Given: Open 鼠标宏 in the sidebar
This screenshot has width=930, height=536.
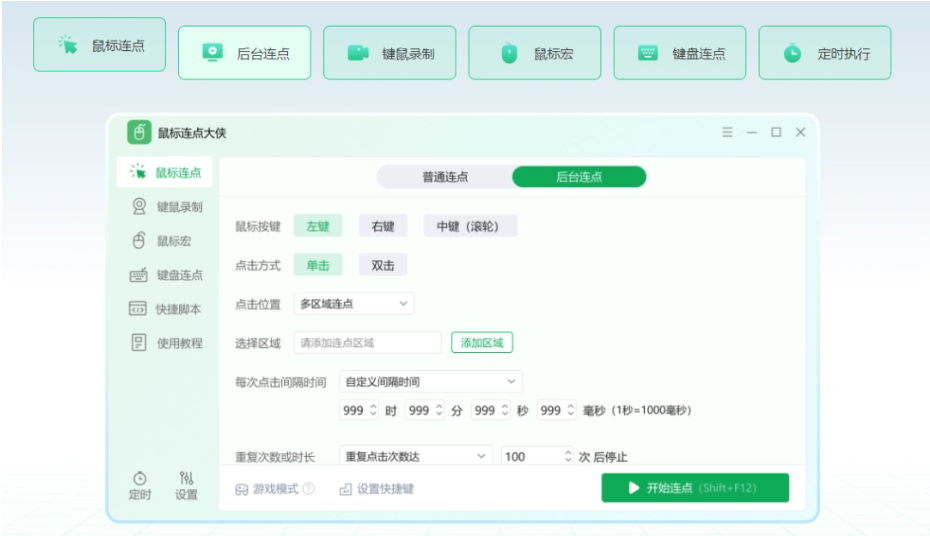Looking at the screenshot, I should tap(164, 241).
